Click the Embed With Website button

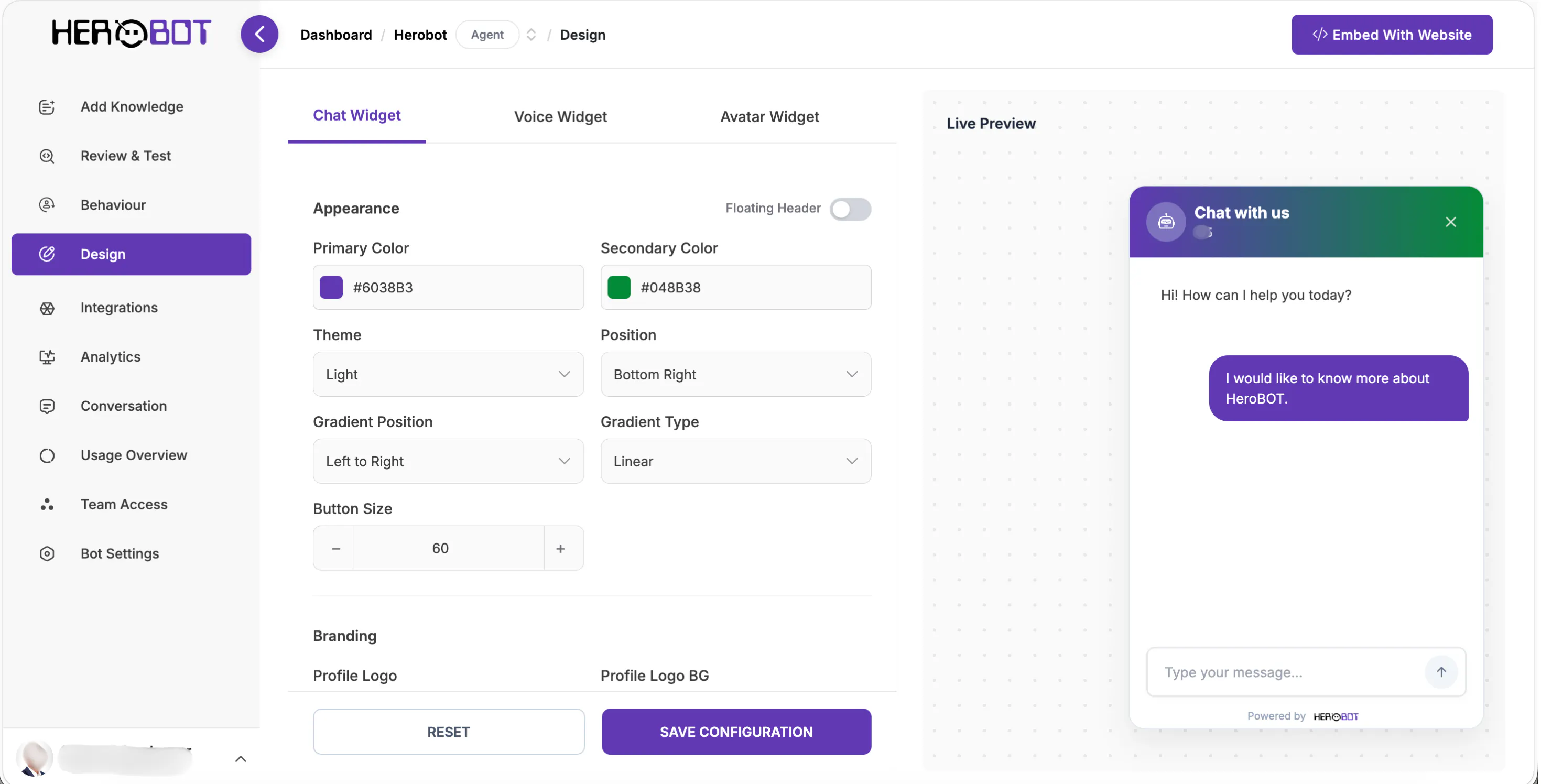coord(1392,35)
